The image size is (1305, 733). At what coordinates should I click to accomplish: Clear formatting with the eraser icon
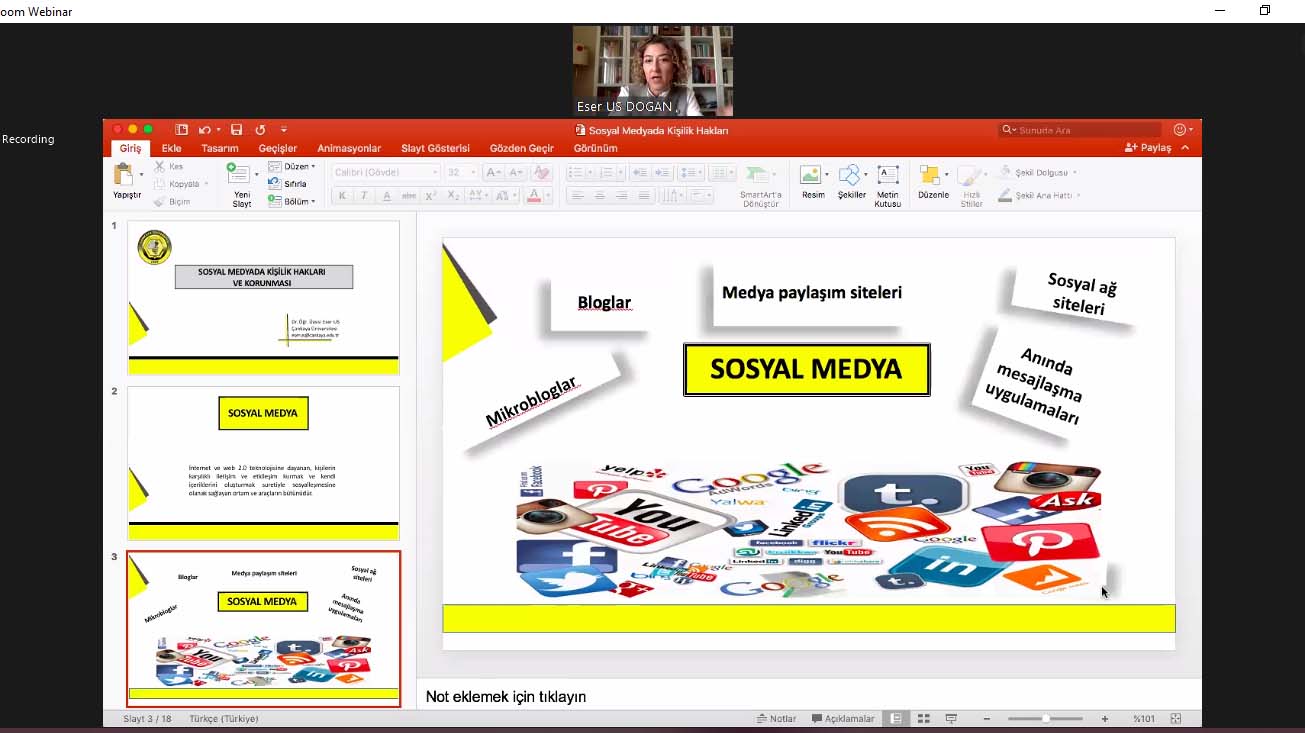541,172
